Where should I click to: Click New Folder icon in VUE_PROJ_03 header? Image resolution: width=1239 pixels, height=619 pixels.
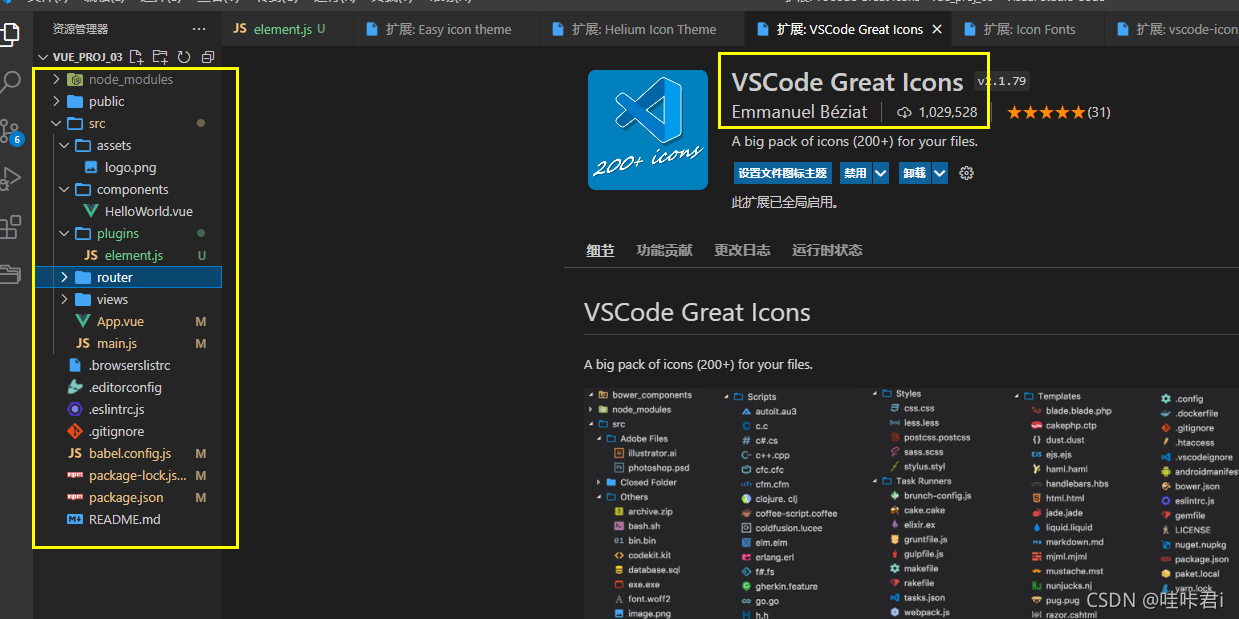[x=161, y=57]
